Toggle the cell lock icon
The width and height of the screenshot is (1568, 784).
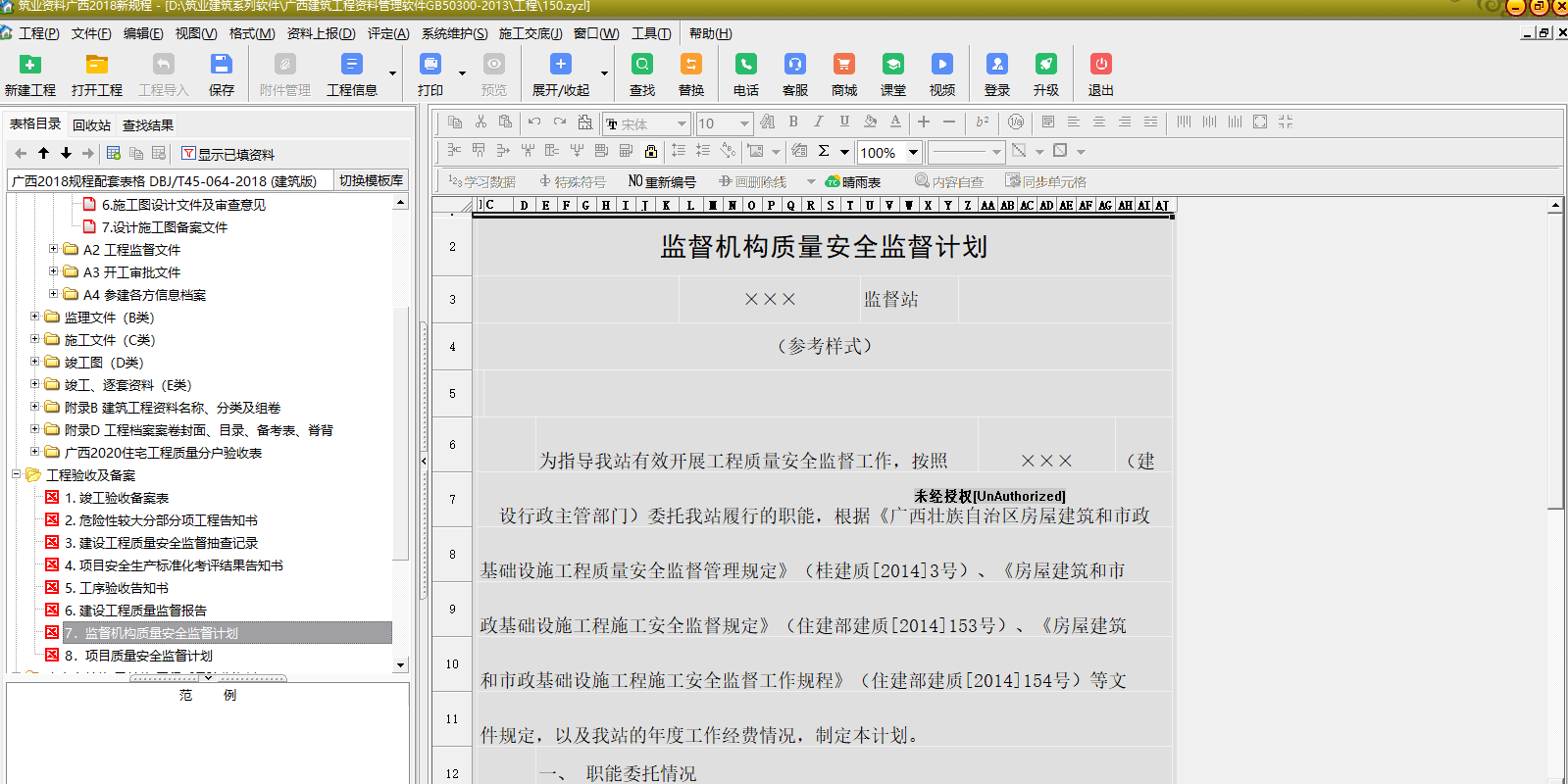coord(650,151)
